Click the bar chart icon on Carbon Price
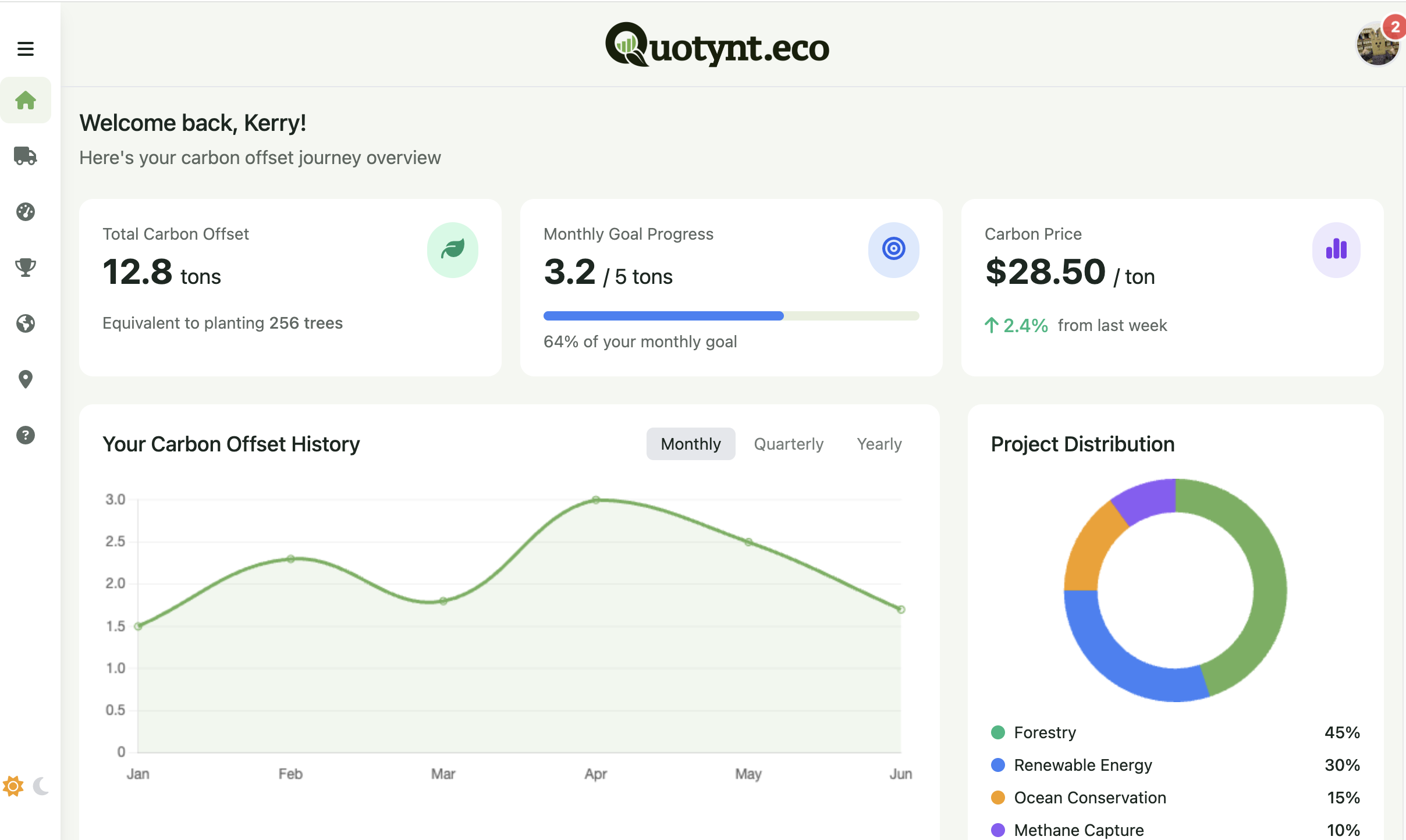 [1336, 249]
